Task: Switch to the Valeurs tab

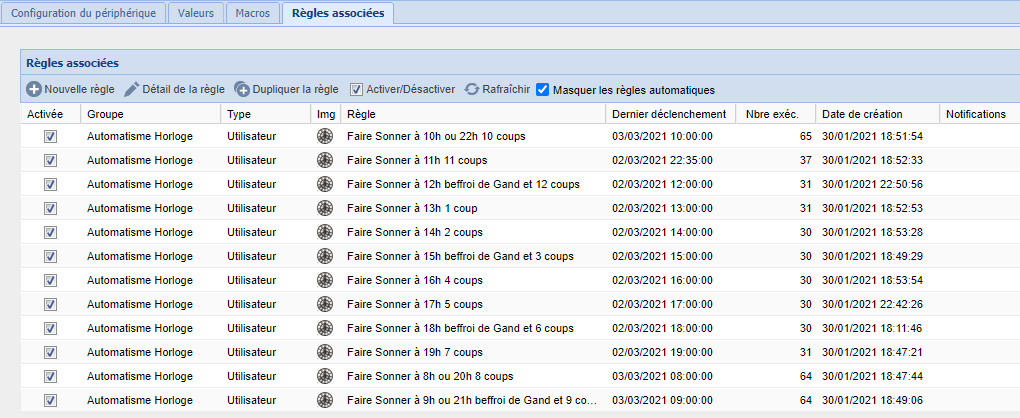Action: pos(195,14)
